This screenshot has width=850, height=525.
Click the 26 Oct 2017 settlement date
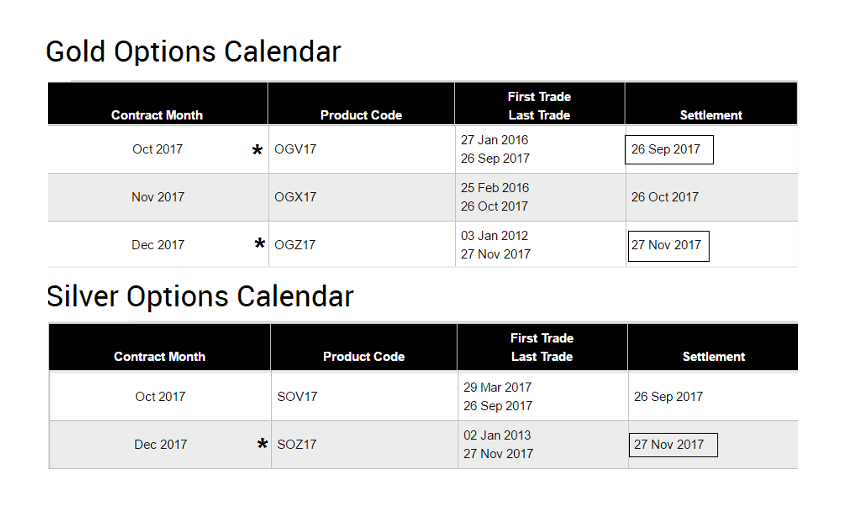[665, 197]
